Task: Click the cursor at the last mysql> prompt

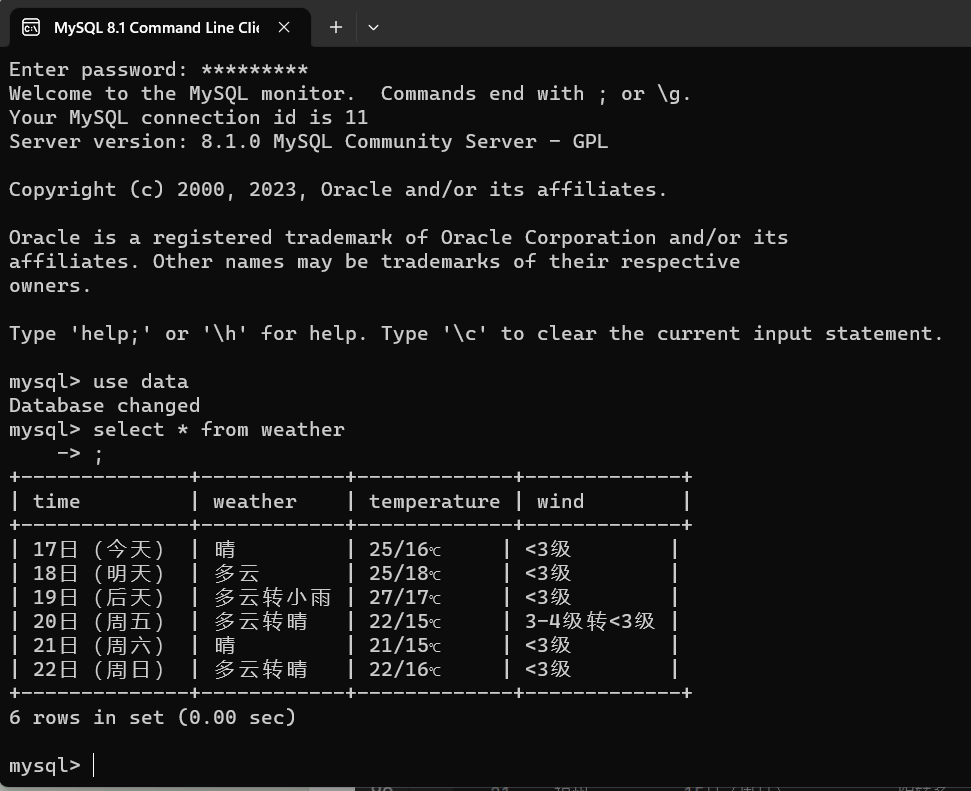Action: click(x=93, y=766)
